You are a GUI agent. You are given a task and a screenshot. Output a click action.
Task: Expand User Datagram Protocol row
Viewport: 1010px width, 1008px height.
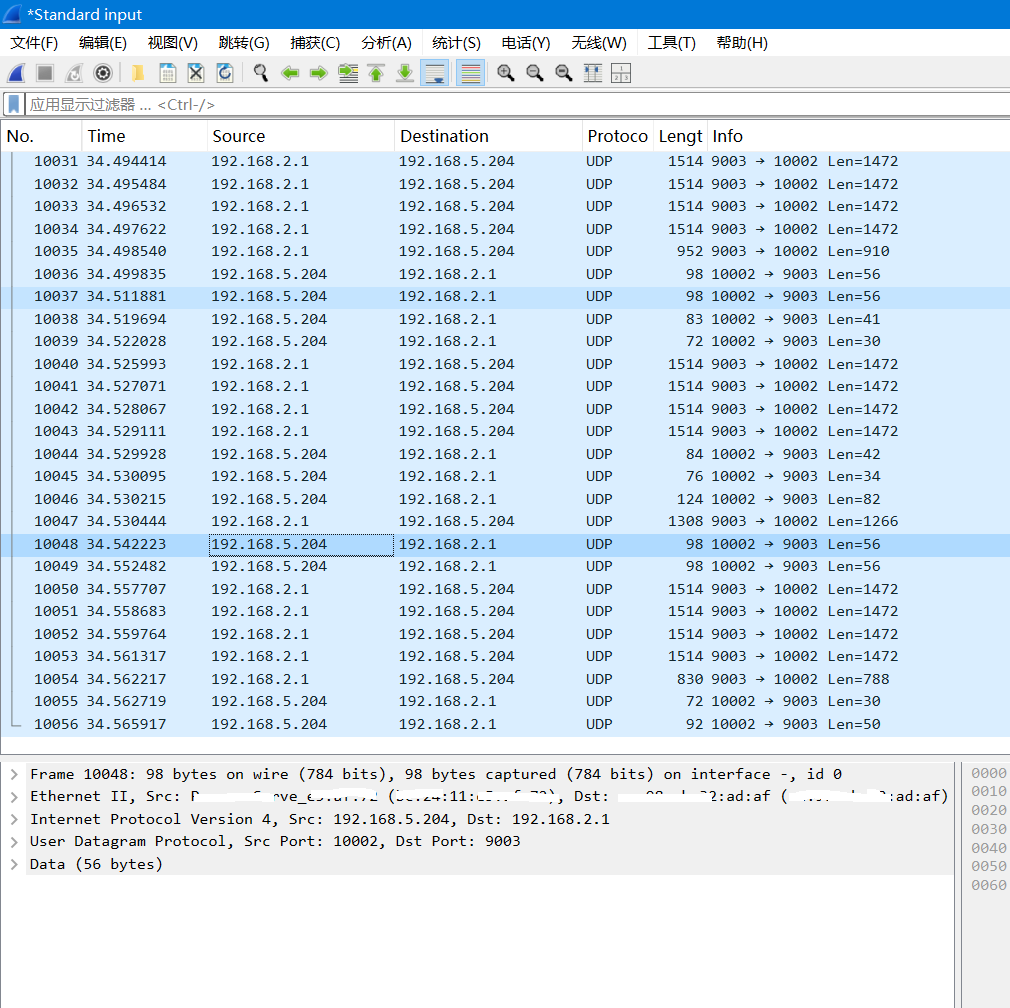[x=14, y=841]
